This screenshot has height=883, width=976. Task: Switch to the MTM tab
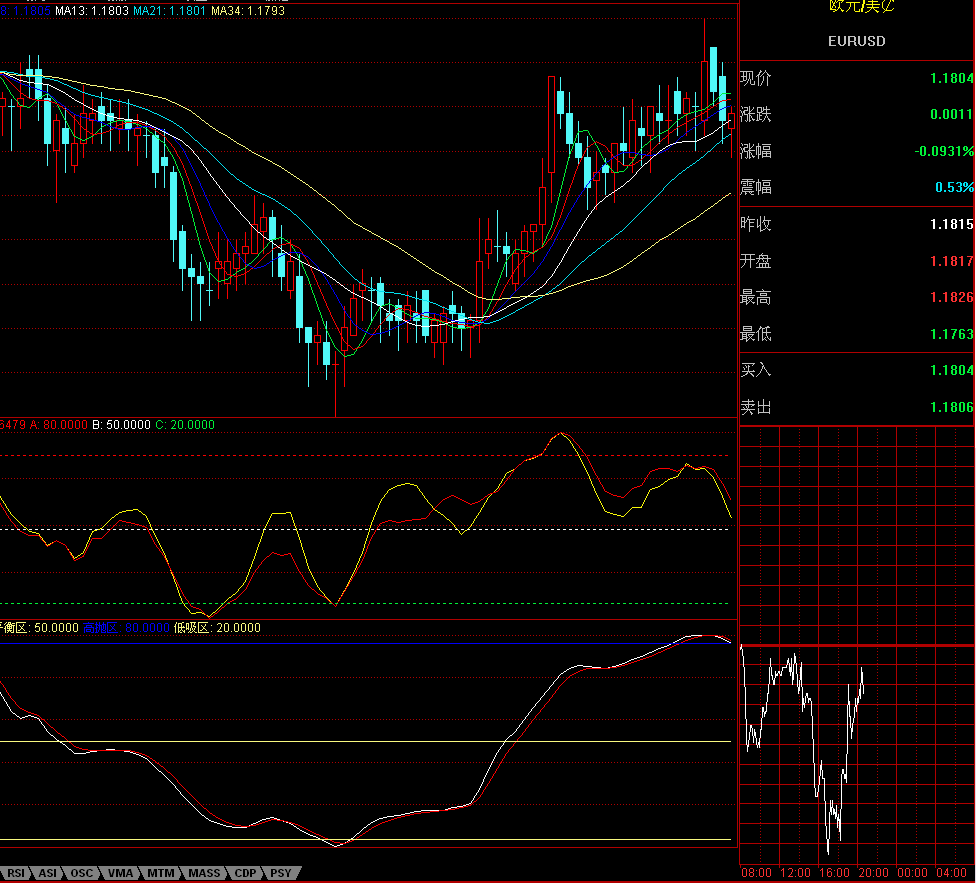pyautogui.click(x=160, y=873)
